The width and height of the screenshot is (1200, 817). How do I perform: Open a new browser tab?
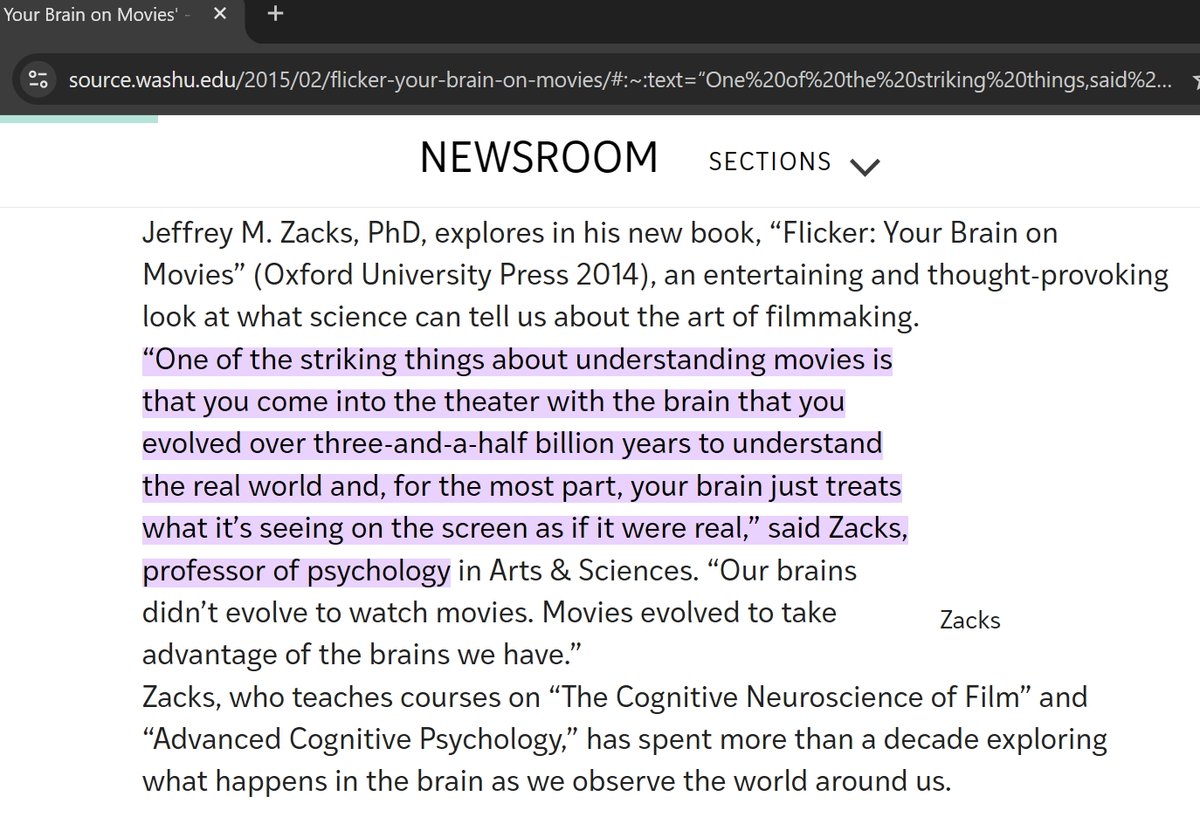click(276, 14)
